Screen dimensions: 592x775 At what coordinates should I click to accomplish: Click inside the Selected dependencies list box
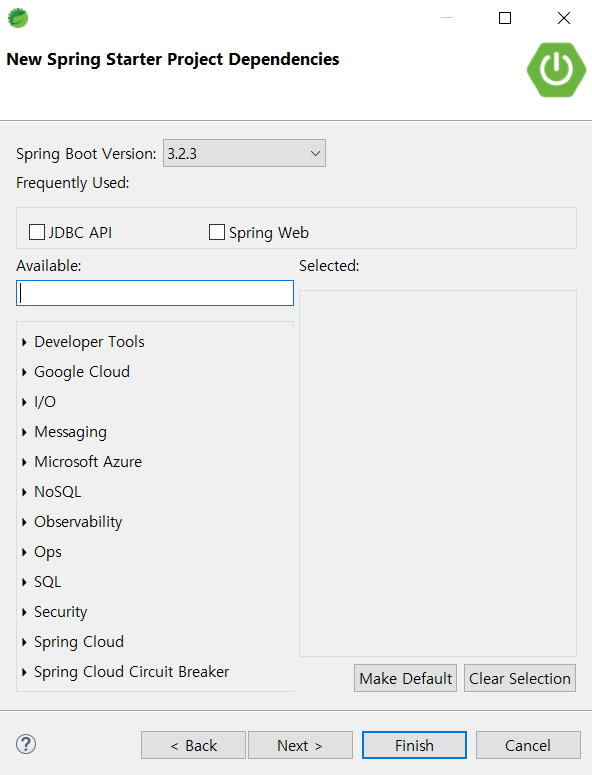[438, 474]
